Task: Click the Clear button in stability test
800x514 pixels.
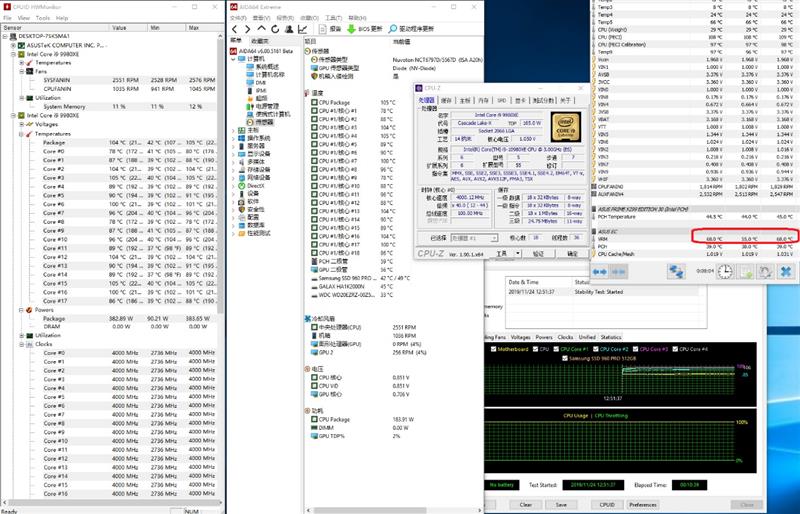Action: 526,505
